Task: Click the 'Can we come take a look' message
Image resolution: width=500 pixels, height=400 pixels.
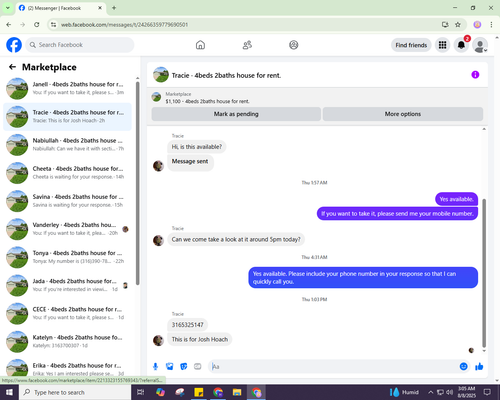Action: 236,239
